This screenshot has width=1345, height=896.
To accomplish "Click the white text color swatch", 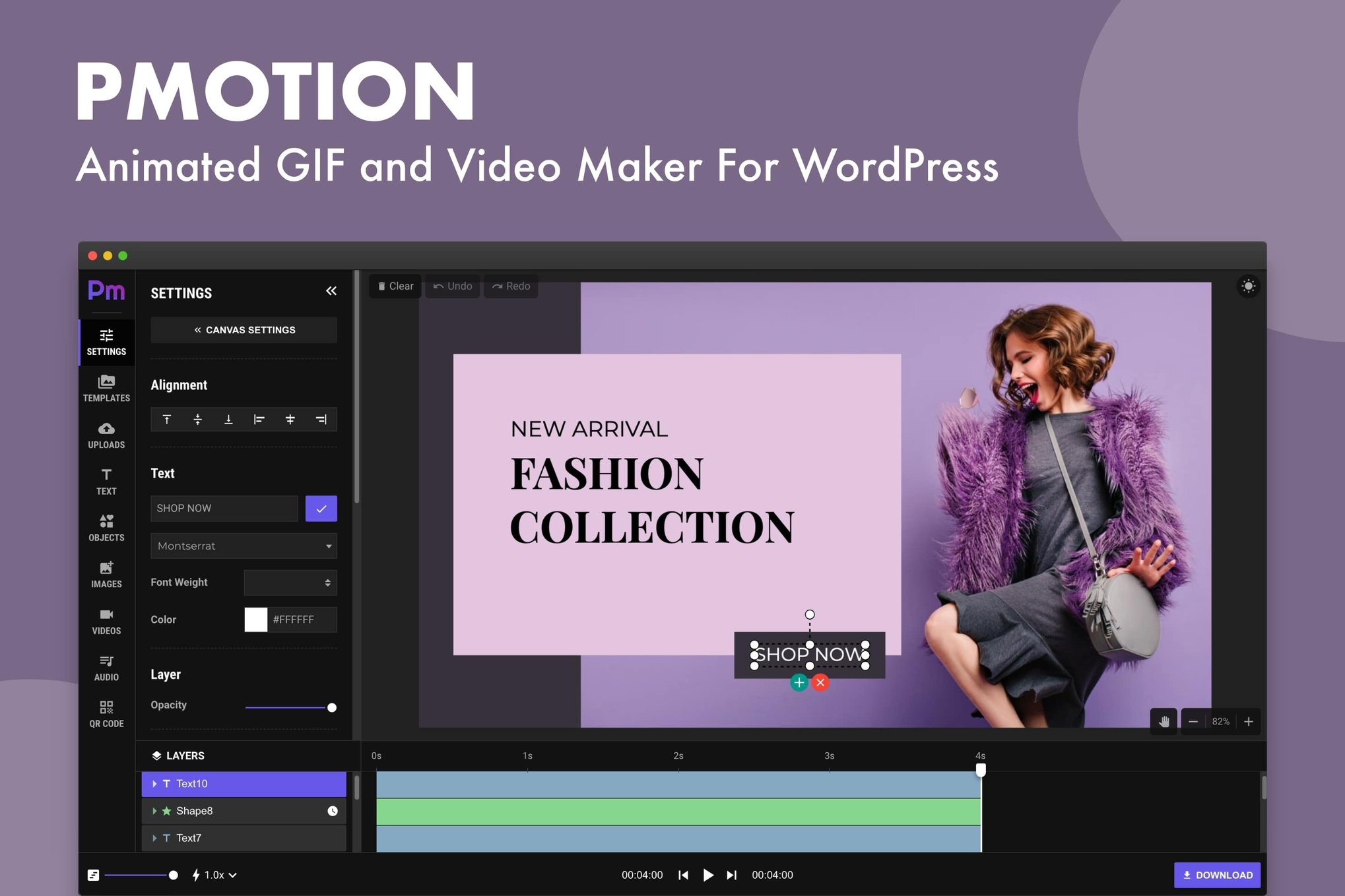I will [255, 620].
